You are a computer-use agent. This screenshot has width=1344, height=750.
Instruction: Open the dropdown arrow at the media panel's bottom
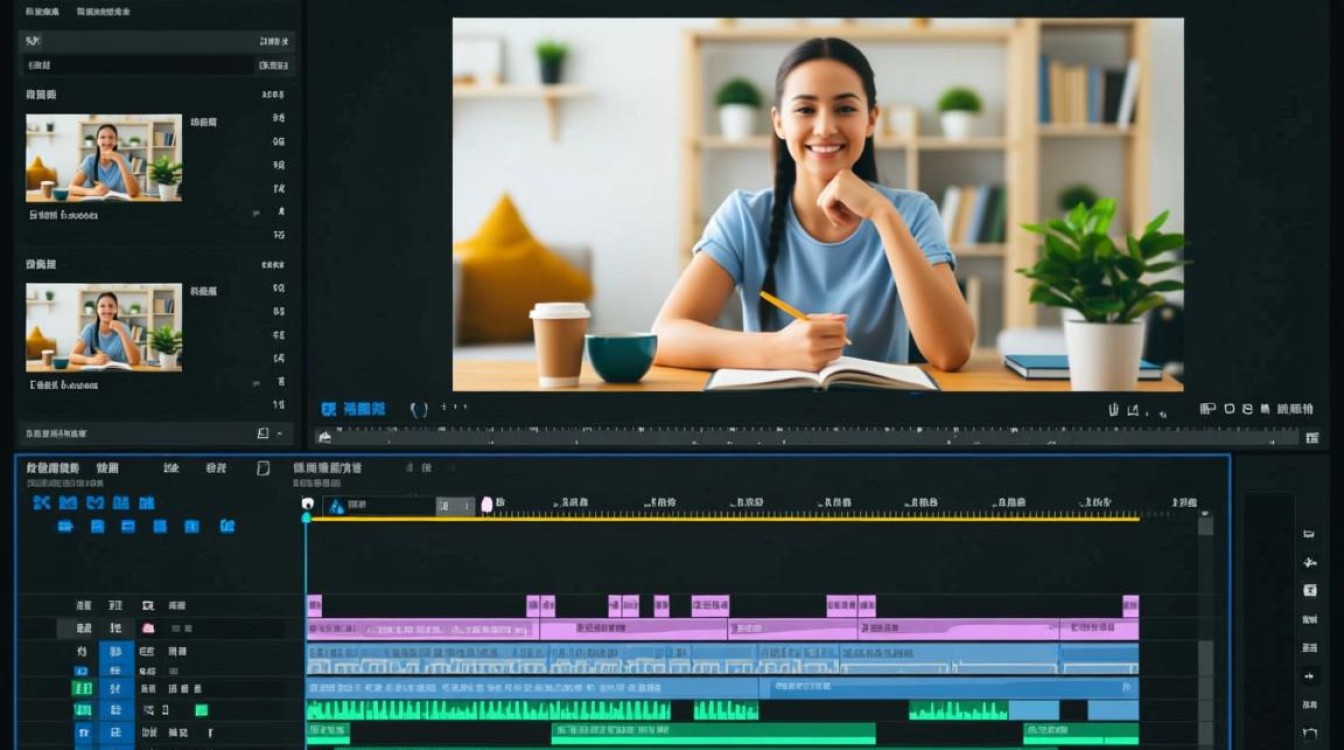(x=279, y=434)
